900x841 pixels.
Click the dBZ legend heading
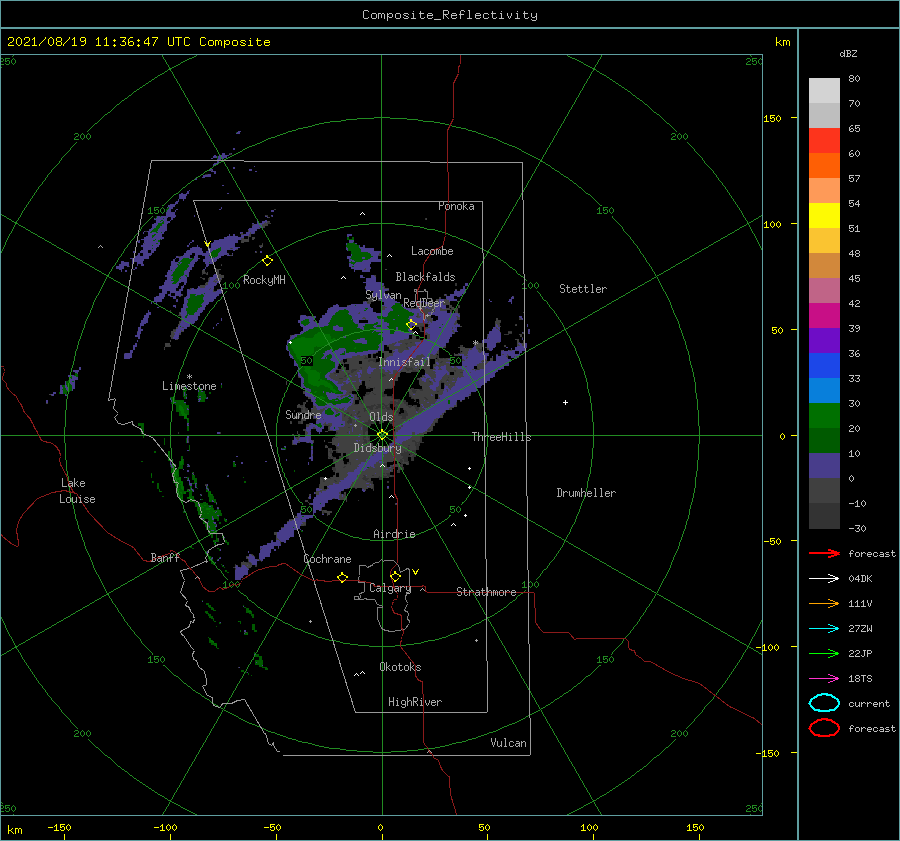pos(848,53)
